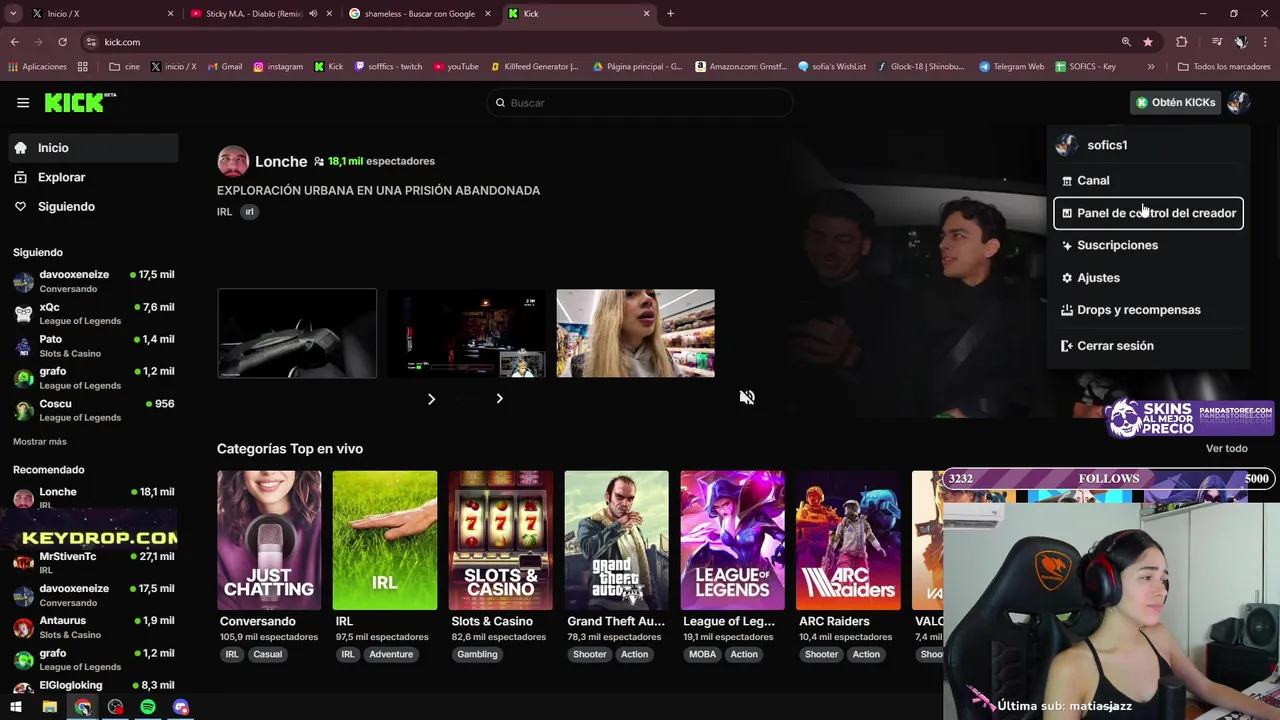The image size is (1280, 720).
Task: Open Siguiendo in the sidebar
Action: click(x=93, y=206)
